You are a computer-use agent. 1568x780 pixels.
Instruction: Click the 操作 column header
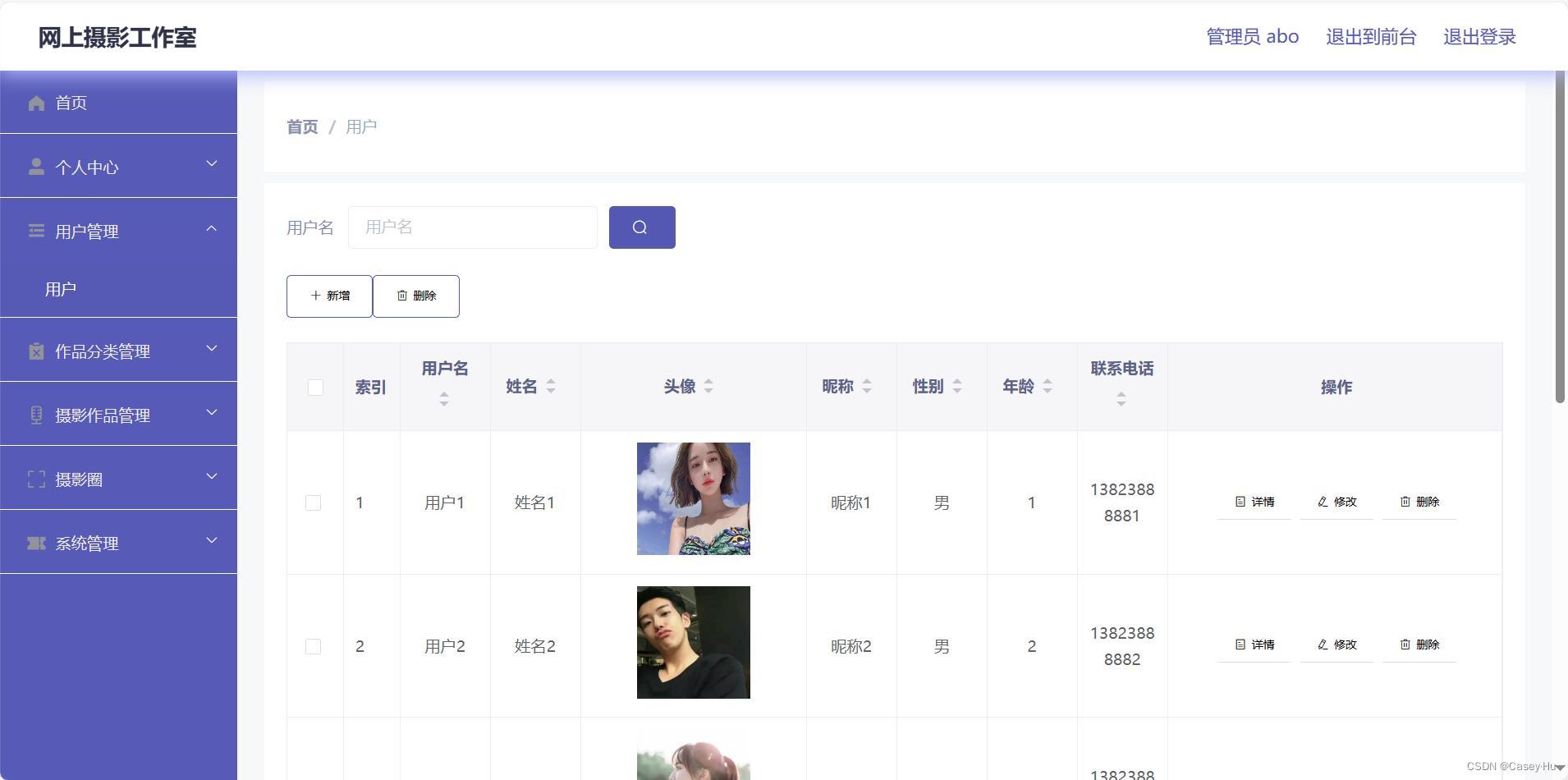point(1336,387)
